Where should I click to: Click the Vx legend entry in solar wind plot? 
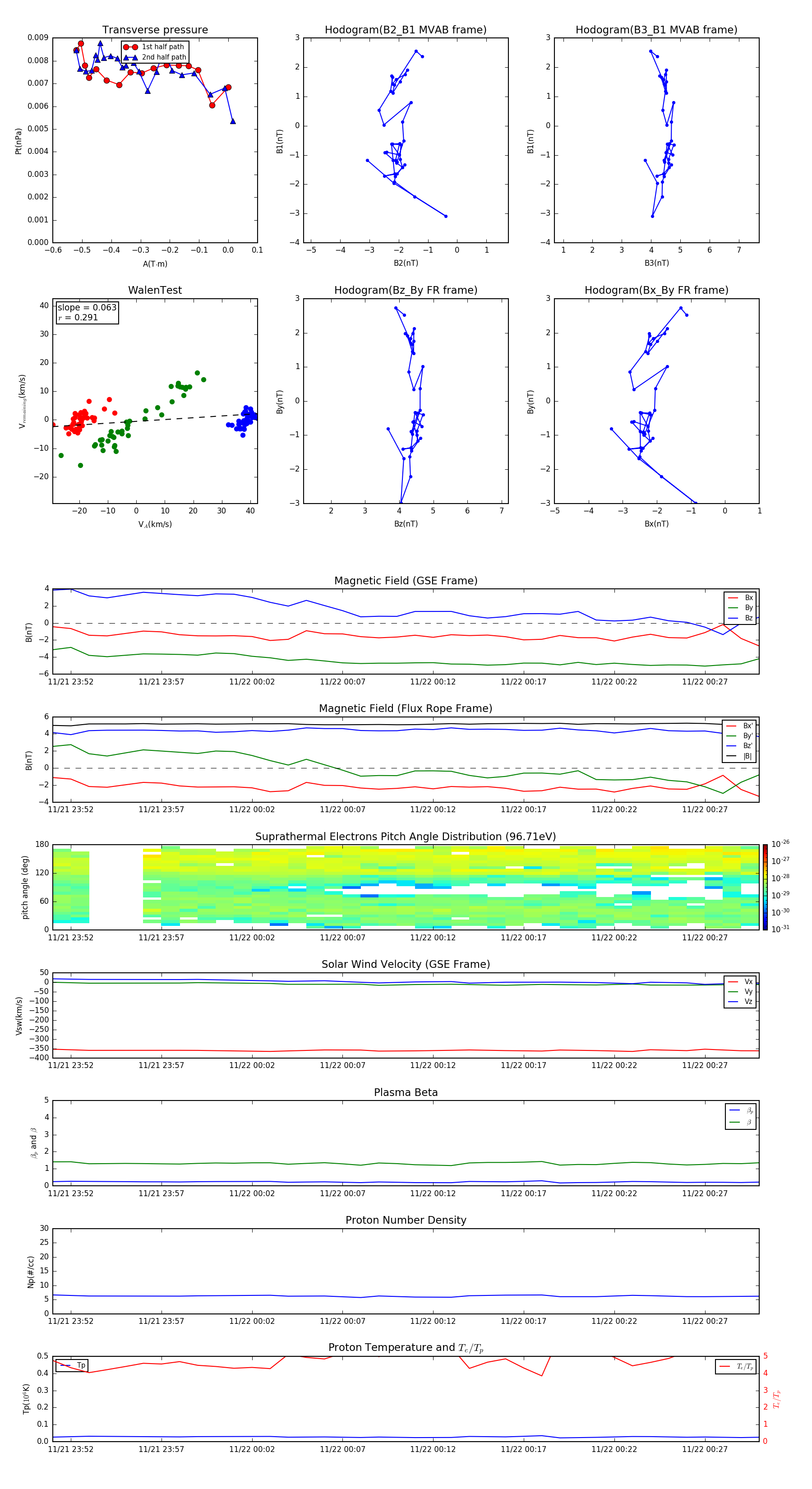(740, 982)
